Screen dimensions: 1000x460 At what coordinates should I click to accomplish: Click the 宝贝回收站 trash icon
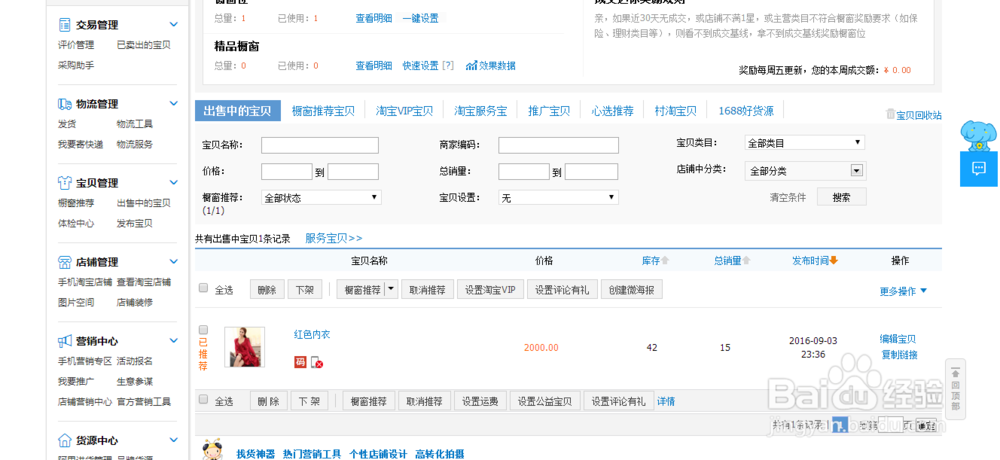click(x=890, y=114)
